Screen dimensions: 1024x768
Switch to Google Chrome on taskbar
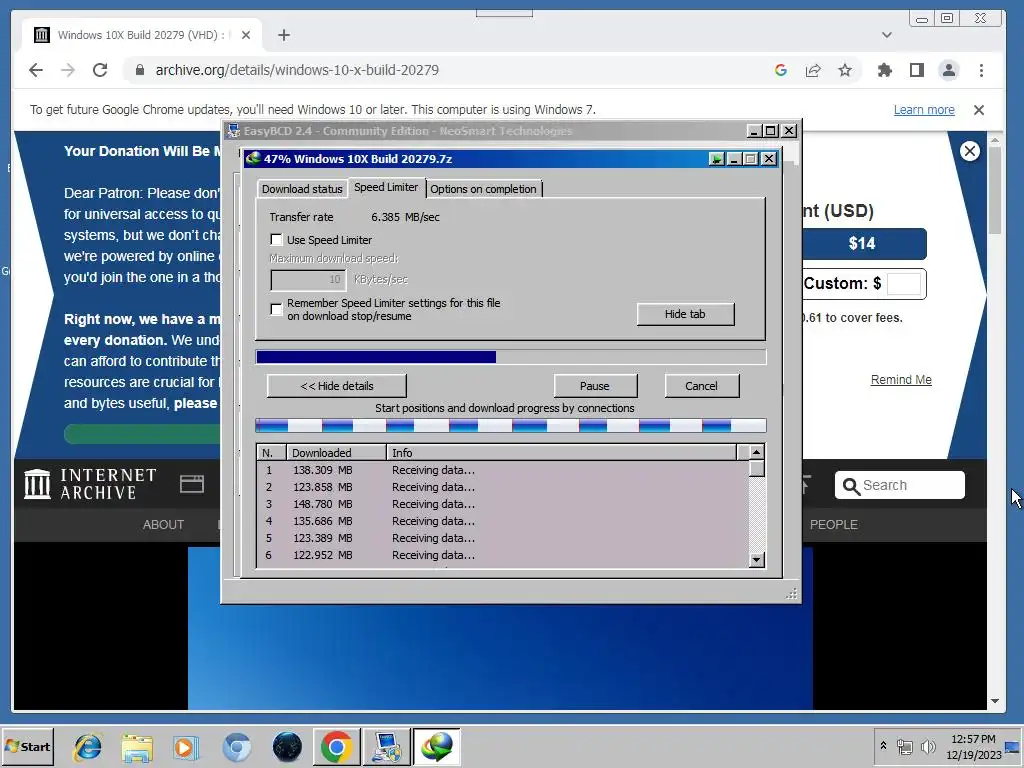pos(336,746)
